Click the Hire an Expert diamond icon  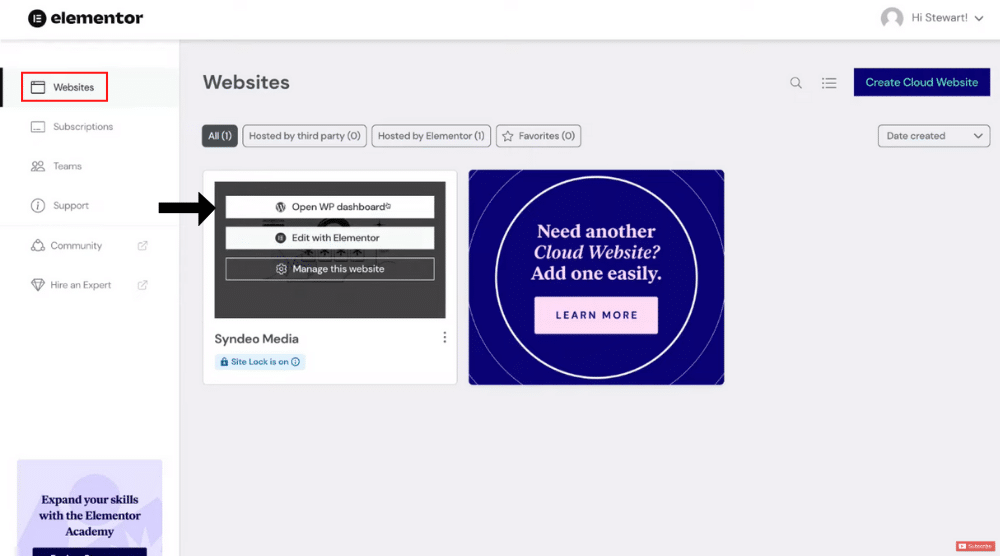(38, 285)
